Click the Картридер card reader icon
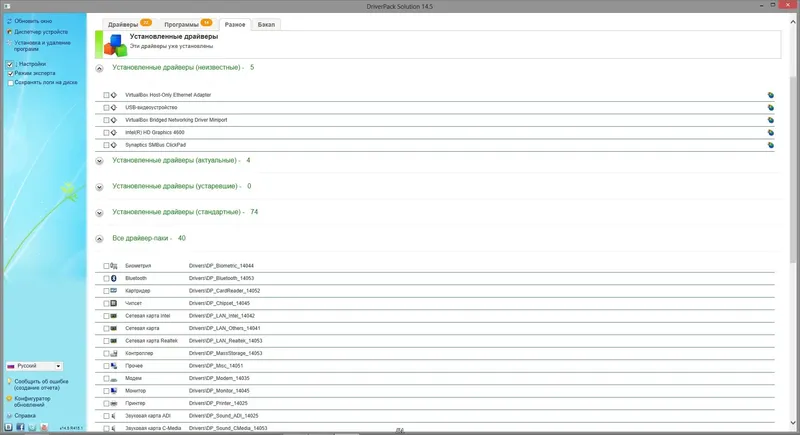The height and width of the screenshot is (435, 800). (114, 291)
